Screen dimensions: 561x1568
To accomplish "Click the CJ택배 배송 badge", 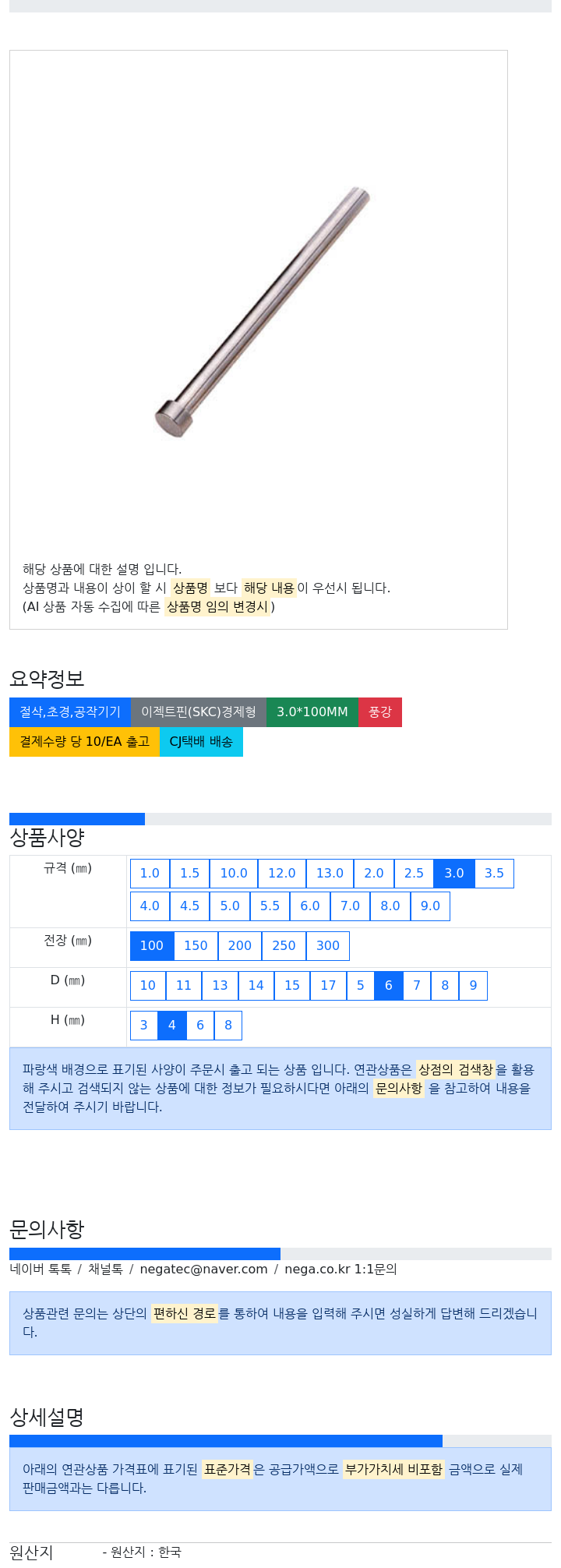I will pos(201,742).
